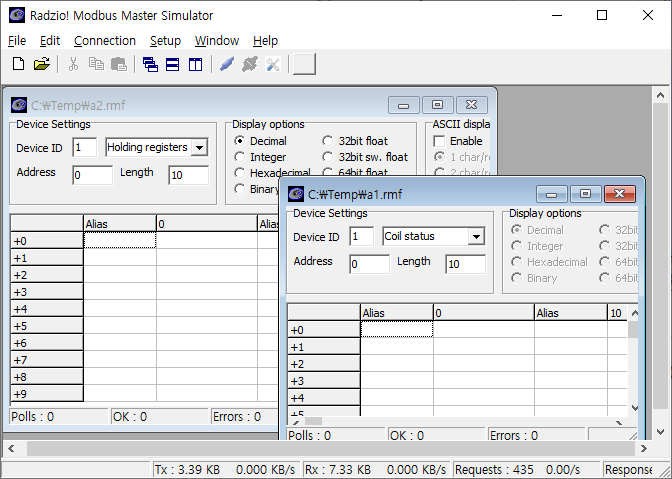Click Length field in a1.rmf
Screen dimensions: 672x479
[465, 264]
